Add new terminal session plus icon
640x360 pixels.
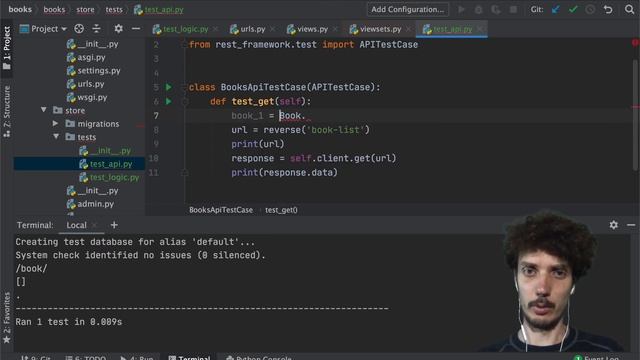pyautogui.click(x=114, y=225)
